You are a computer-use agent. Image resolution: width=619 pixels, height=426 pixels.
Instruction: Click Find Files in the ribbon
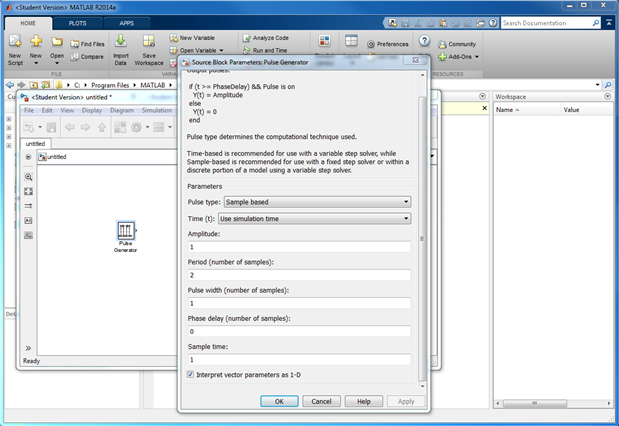point(87,44)
